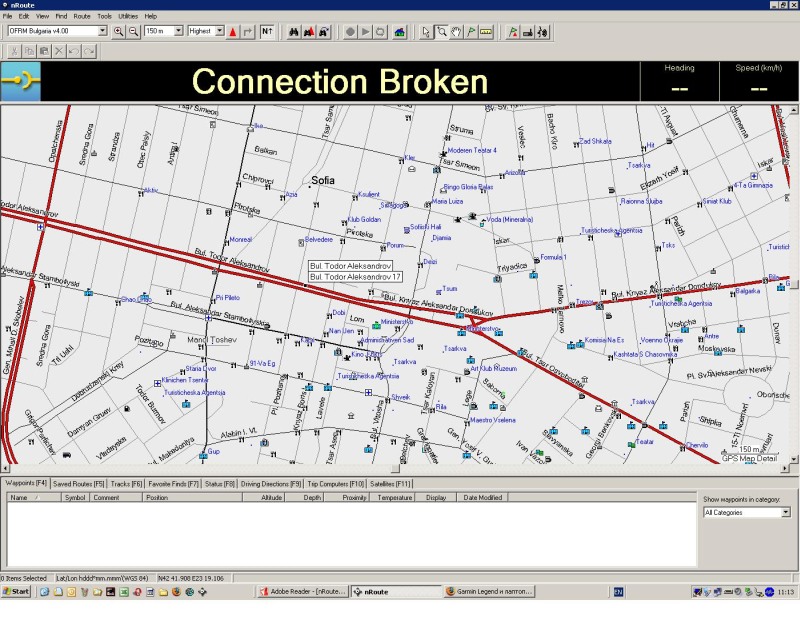The width and height of the screenshot is (800, 636).
Task: Open the OFRM Bulgaria v4.00 map dropdown
Action: coord(102,31)
